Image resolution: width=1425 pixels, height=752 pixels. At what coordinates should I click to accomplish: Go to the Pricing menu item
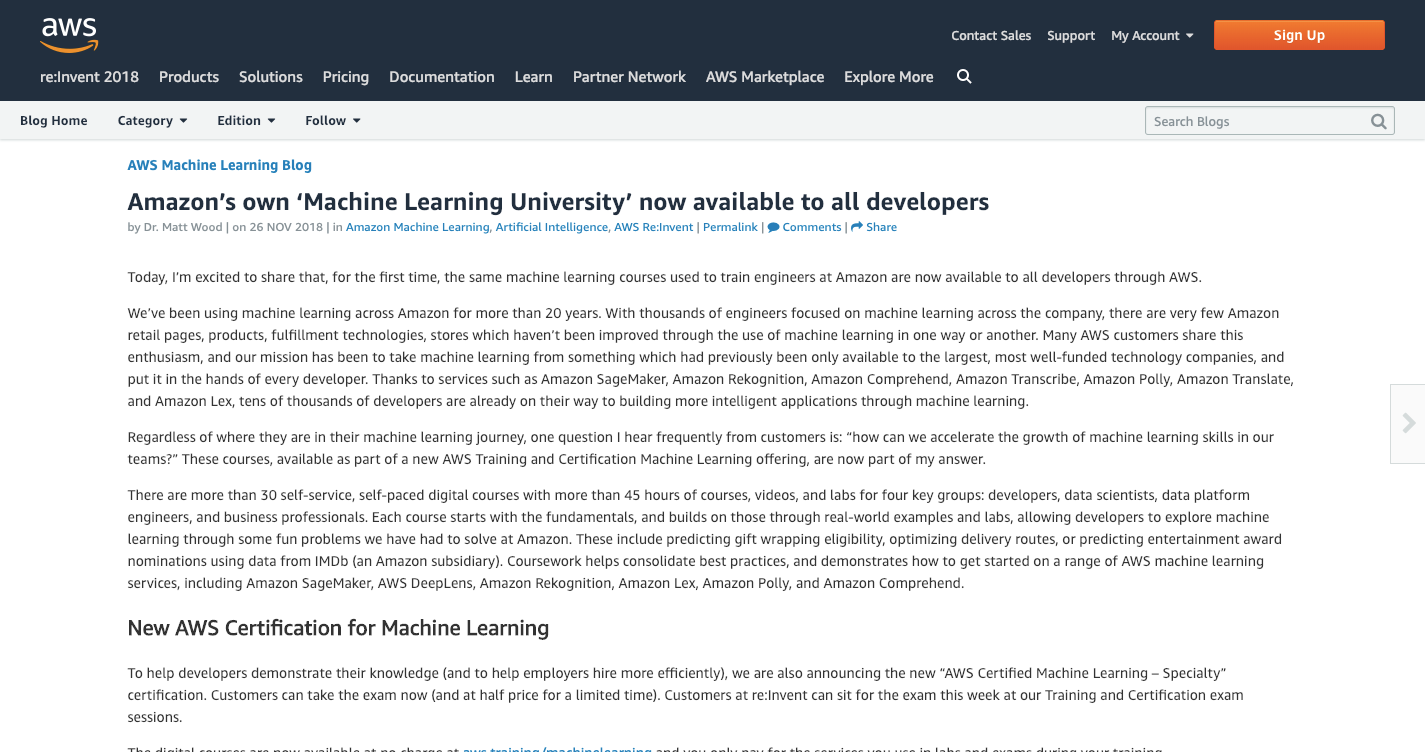[x=346, y=77]
